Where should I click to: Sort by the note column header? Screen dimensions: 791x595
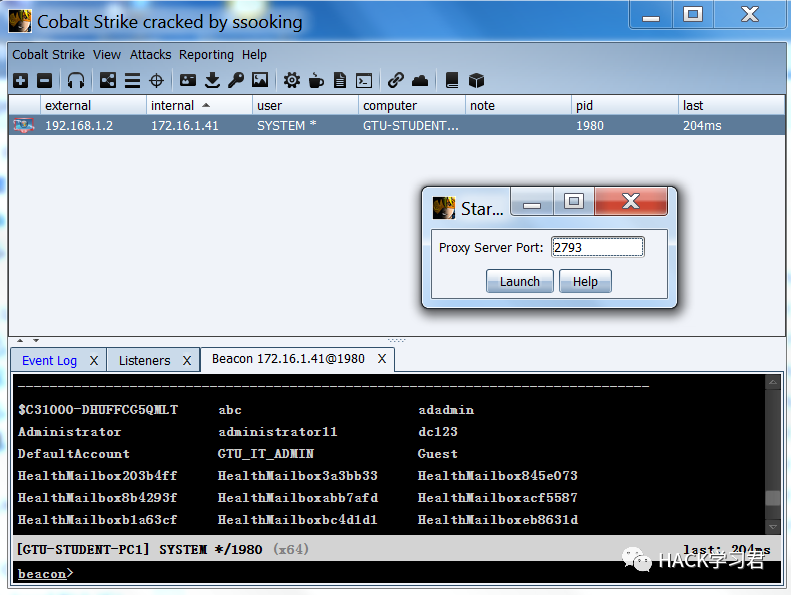coord(519,105)
